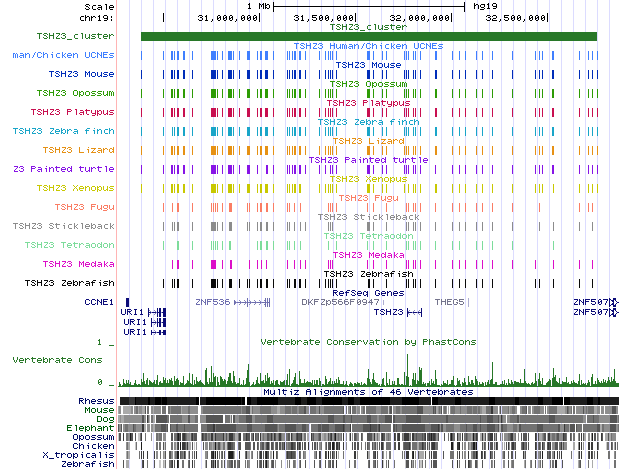
Task: Select the Rhesus alignment row label
Action: 95,401
